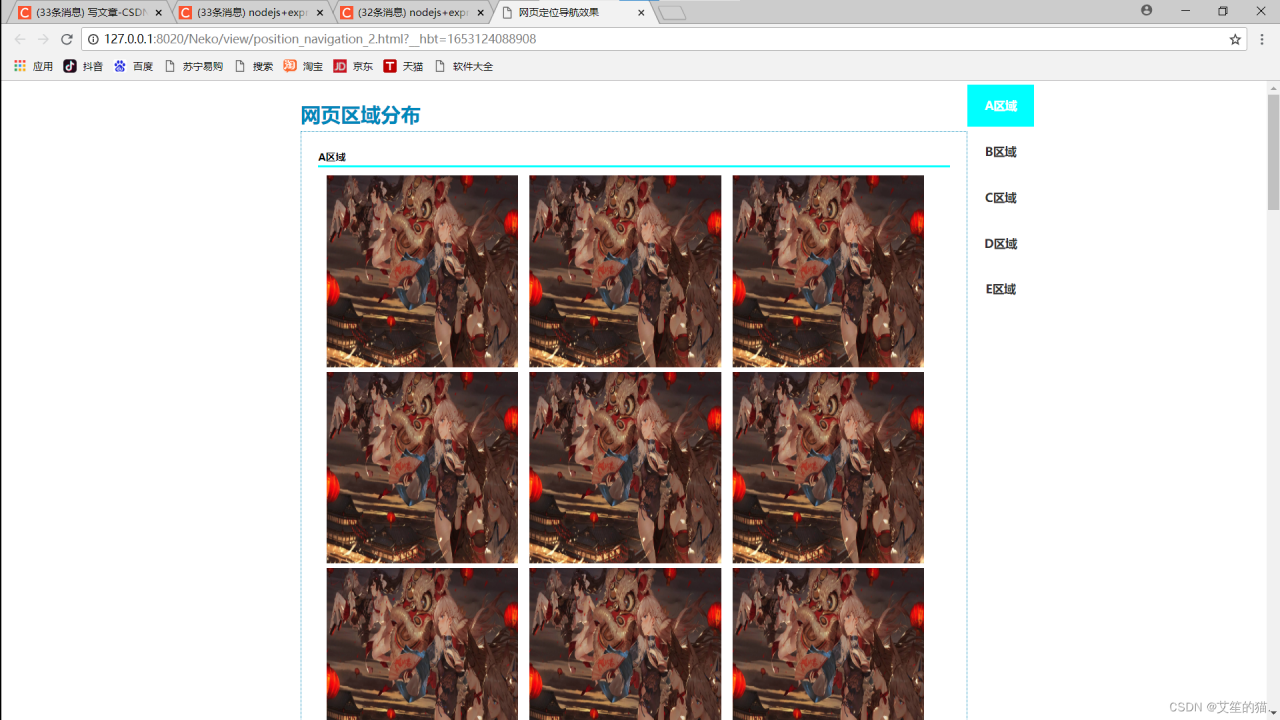Open the 天猫 bookmark
Image resolution: width=1280 pixels, height=720 pixels.
pos(403,66)
